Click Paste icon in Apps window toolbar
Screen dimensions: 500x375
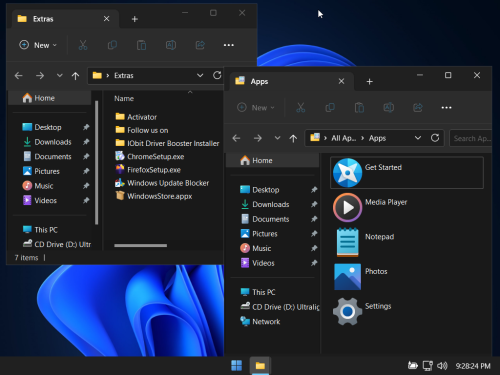[x=359, y=108]
